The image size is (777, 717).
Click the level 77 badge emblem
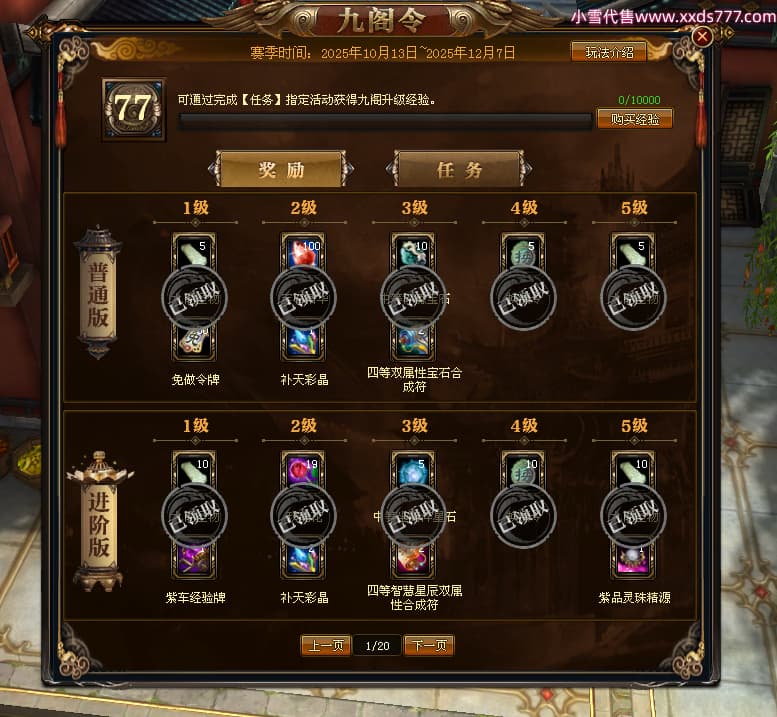[133, 109]
